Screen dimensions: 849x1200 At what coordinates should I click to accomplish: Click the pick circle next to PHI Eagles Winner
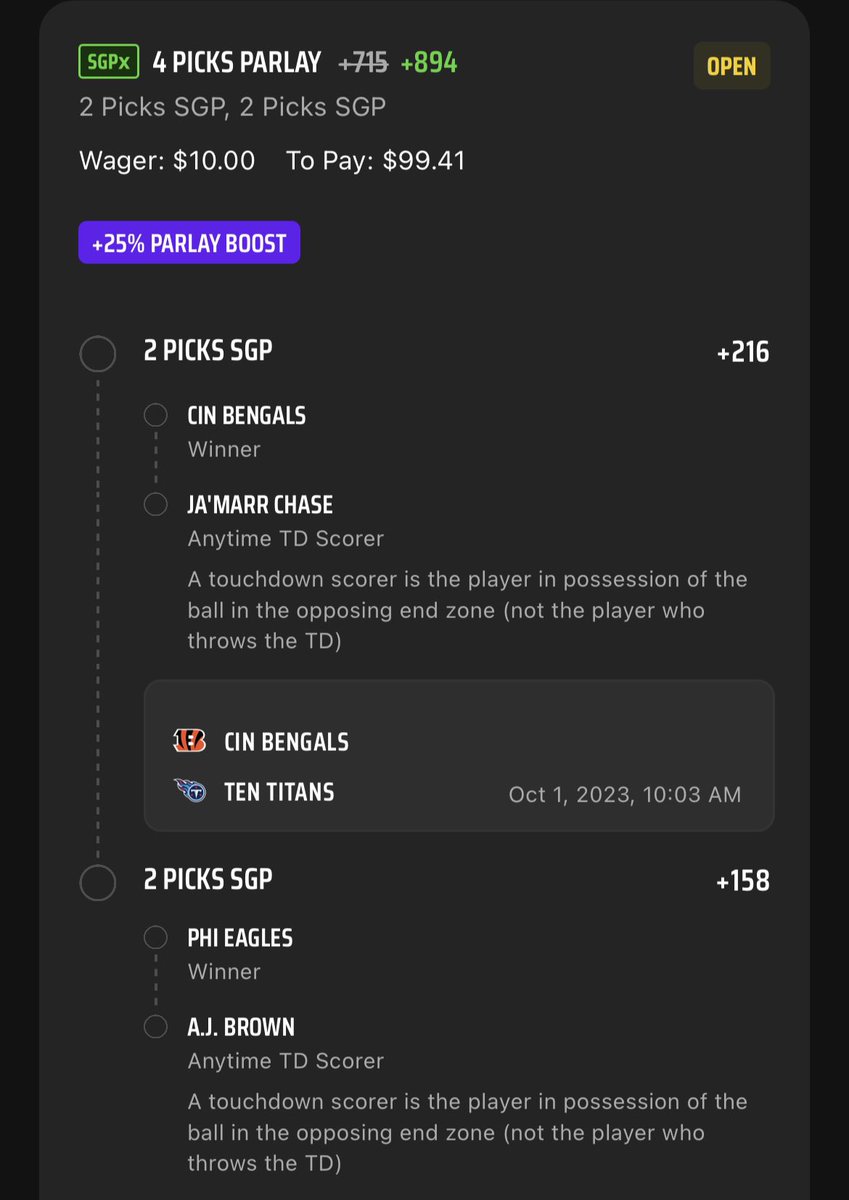[155, 938]
